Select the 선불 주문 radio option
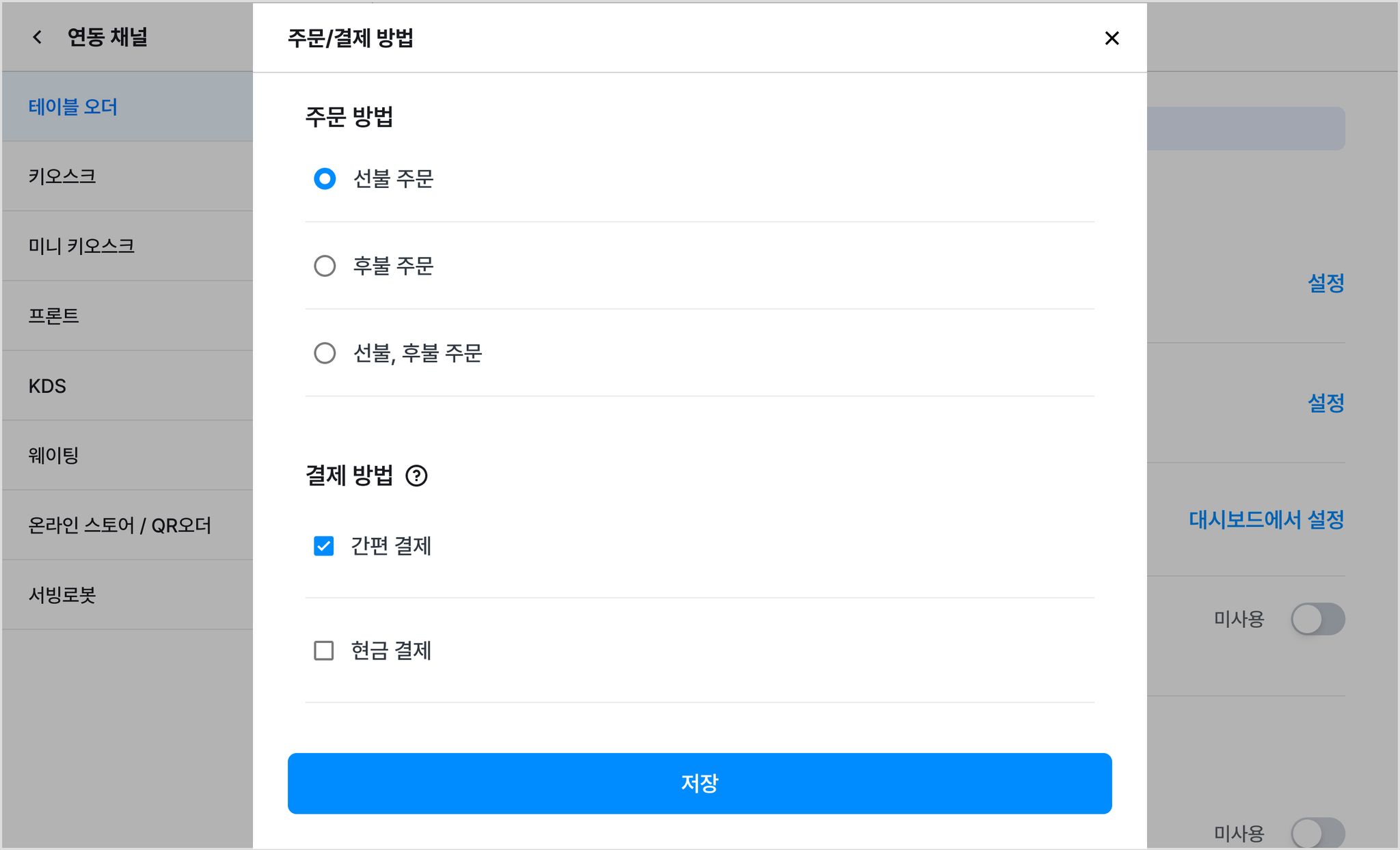This screenshot has height=850, width=1400. pyautogui.click(x=325, y=179)
